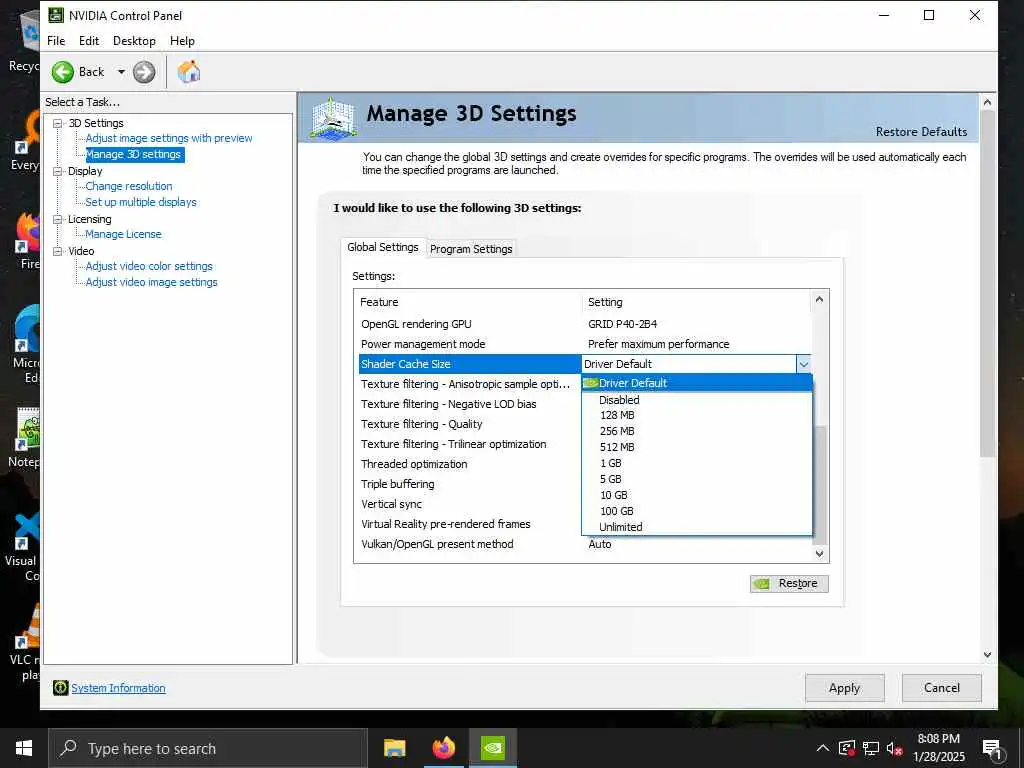
Task: Select 256 MB shader cache size
Action: pyautogui.click(x=696, y=431)
